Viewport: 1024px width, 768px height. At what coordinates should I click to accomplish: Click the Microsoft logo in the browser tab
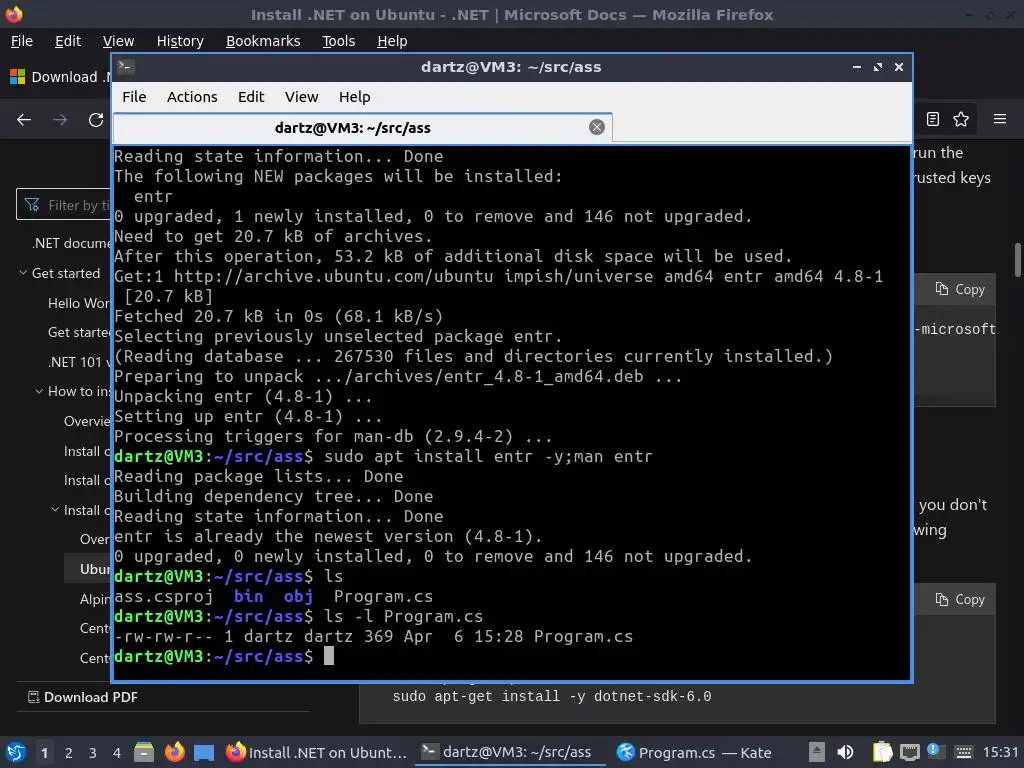[x=18, y=77]
